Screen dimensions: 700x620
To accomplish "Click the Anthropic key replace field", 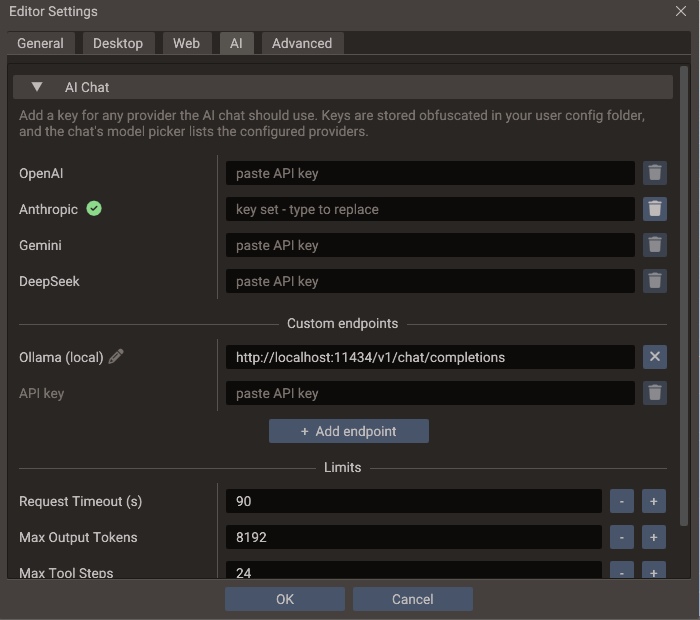I will coord(430,209).
